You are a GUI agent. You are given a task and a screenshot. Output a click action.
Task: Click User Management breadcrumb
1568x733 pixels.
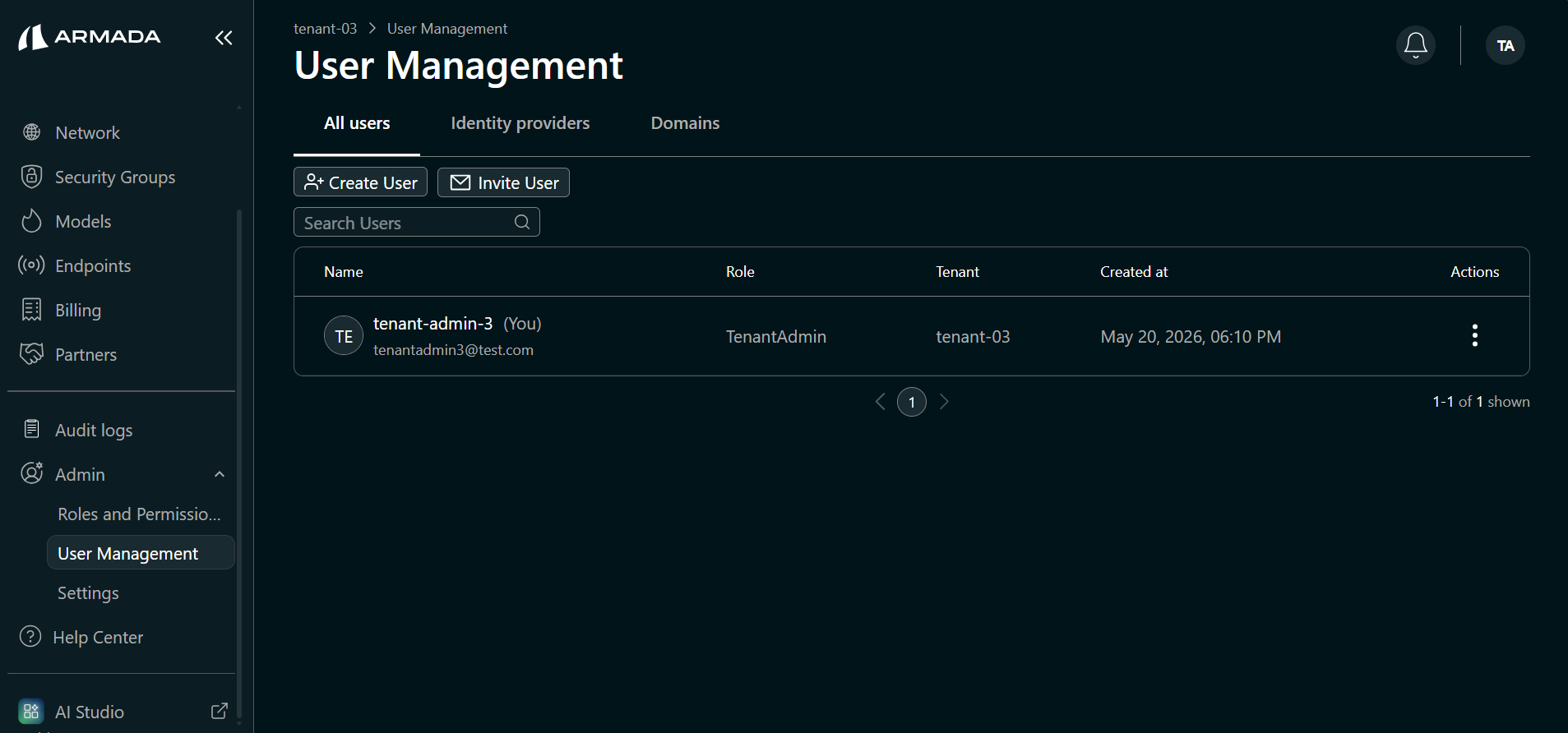point(446,29)
